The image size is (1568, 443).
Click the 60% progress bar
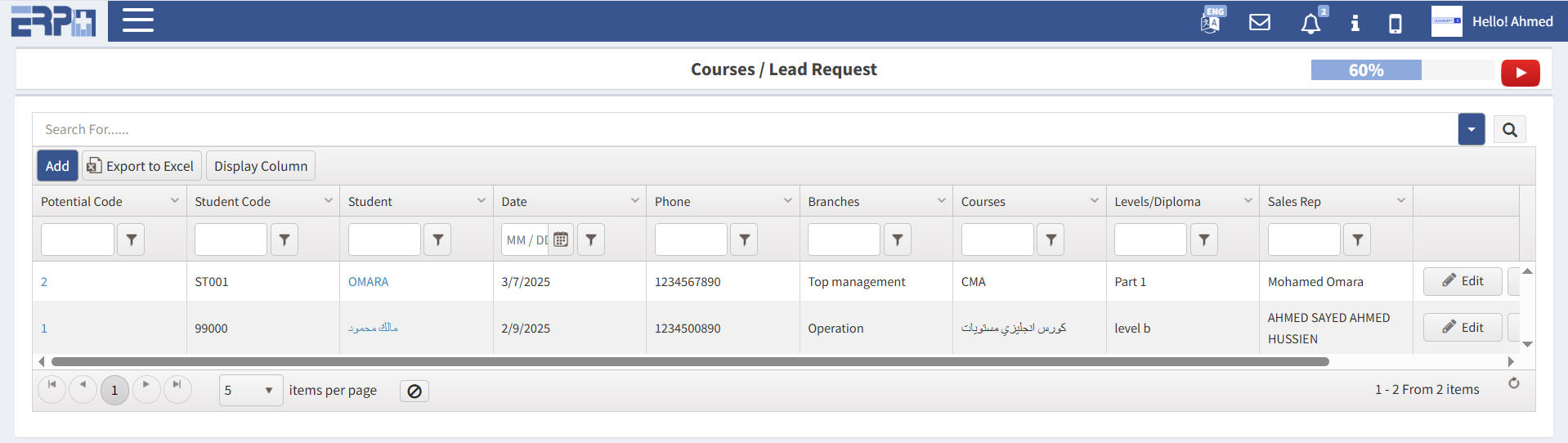pos(1366,70)
